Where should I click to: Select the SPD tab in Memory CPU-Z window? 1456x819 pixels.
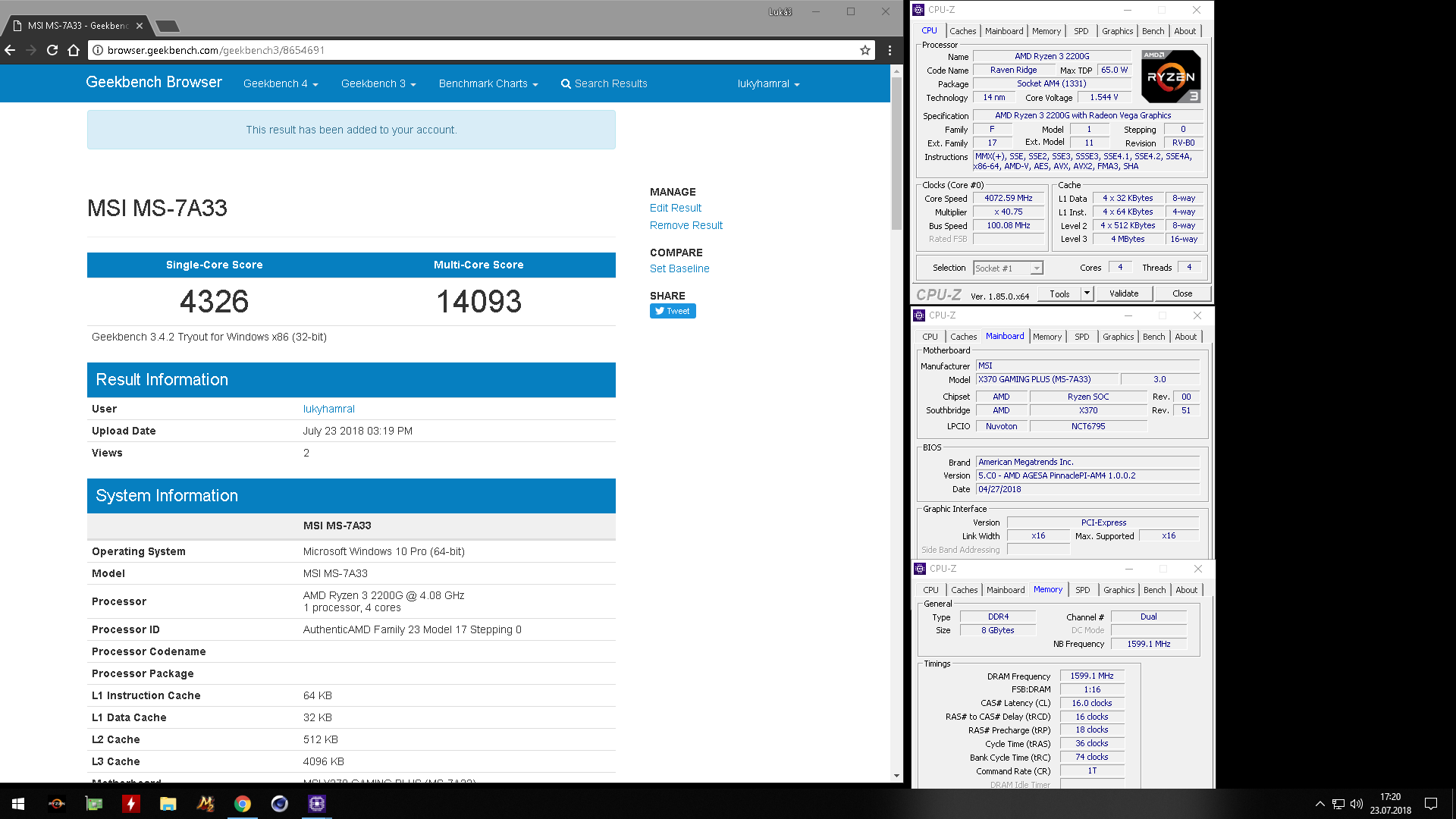[1082, 590]
